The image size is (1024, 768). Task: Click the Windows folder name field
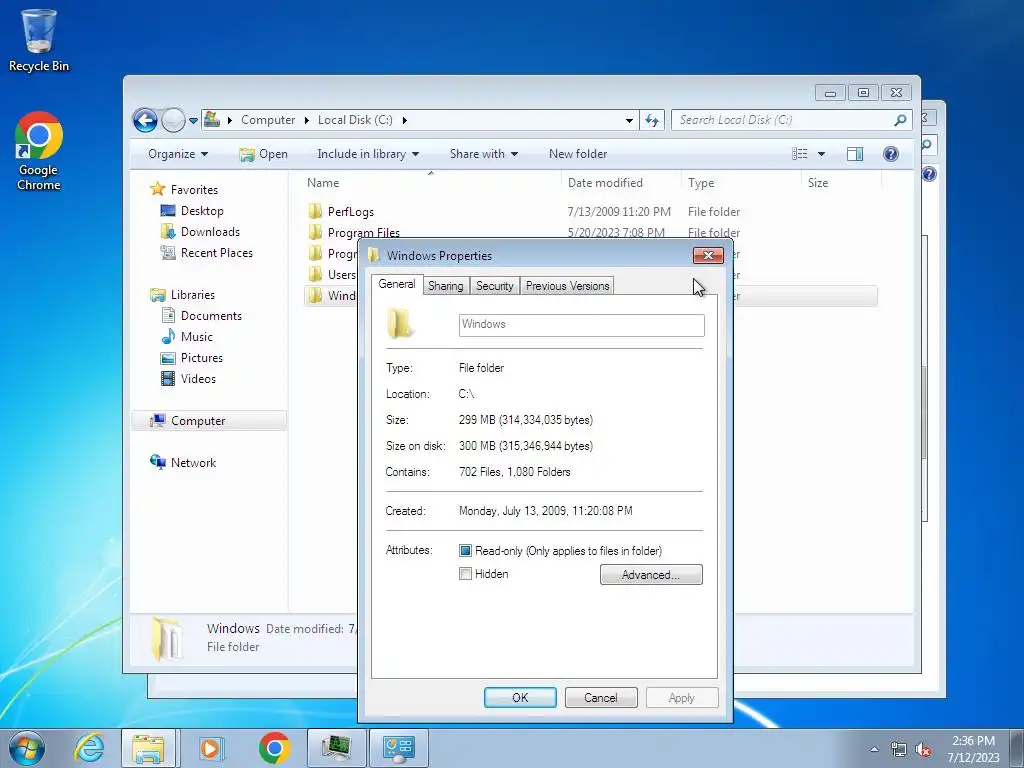pyautogui.click(x=581, y=325)
